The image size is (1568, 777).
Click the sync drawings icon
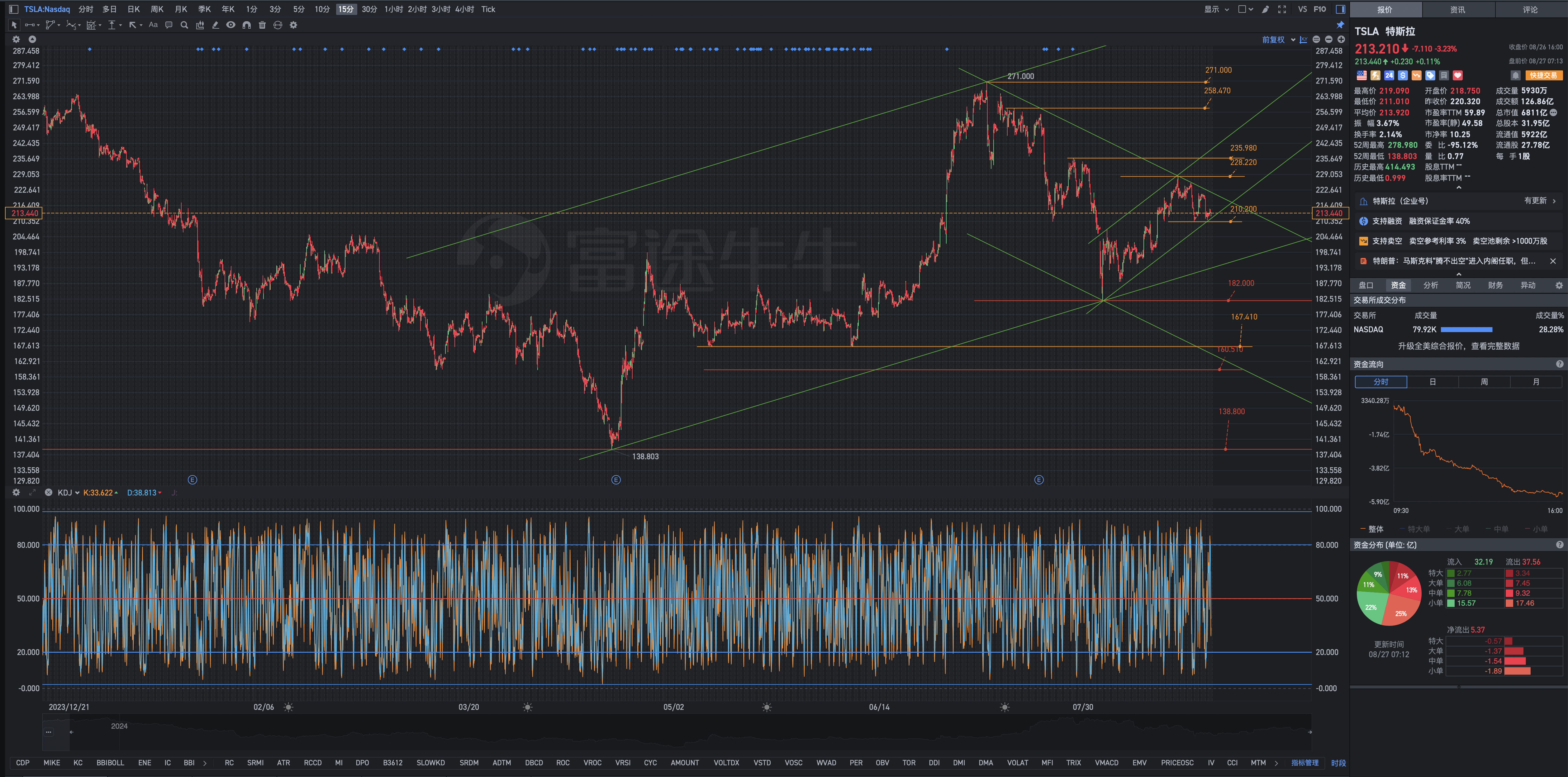click(278, 25)
